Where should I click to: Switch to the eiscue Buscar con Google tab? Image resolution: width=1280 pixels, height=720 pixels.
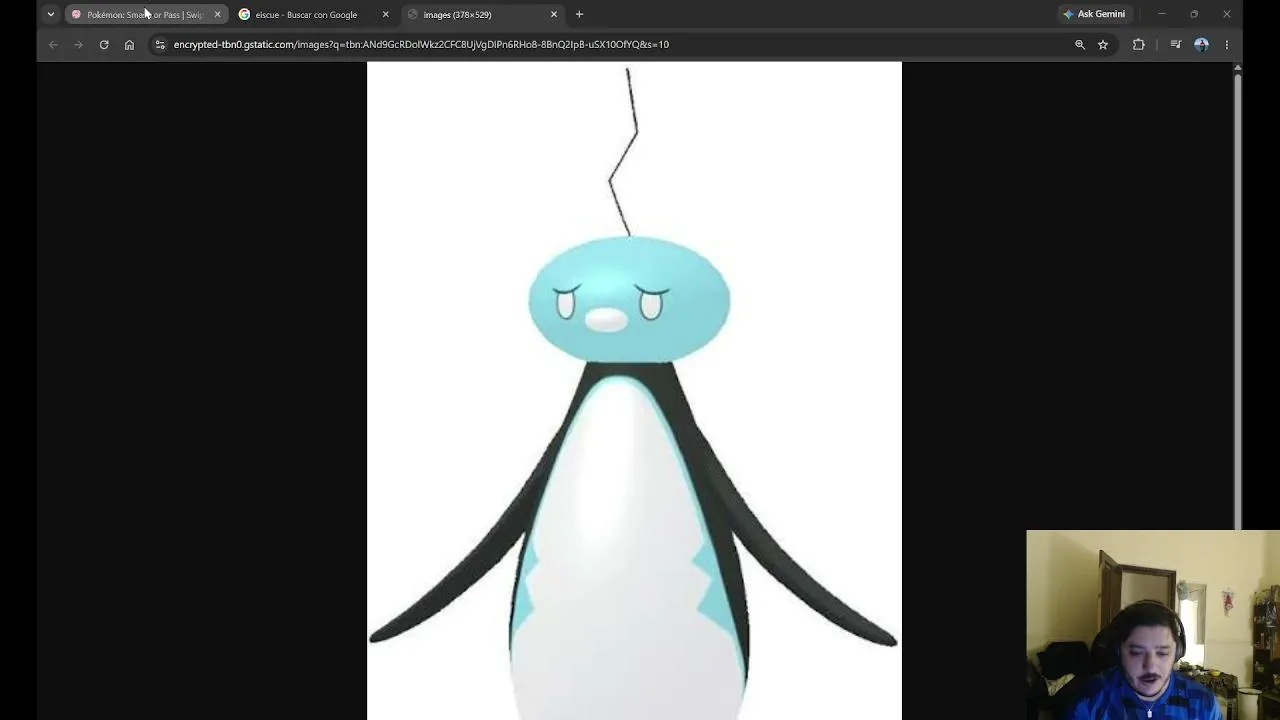(x=313, y=14)
